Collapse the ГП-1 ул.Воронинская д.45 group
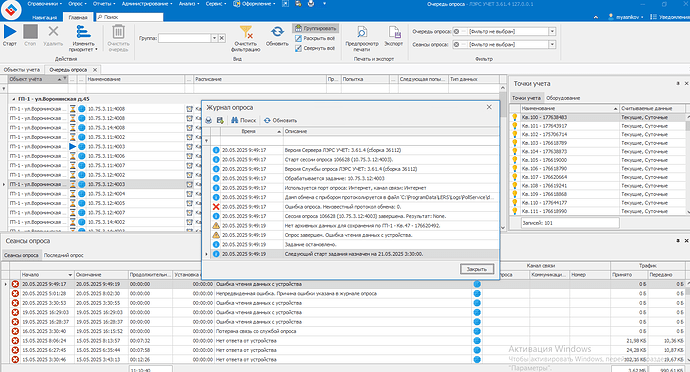 tap(13, 99)
